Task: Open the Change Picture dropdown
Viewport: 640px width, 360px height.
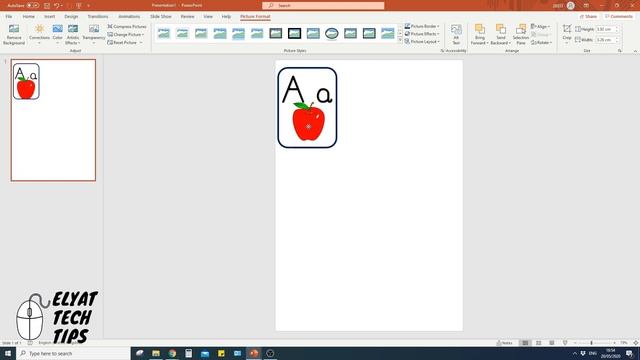Action: coord(126,35)
